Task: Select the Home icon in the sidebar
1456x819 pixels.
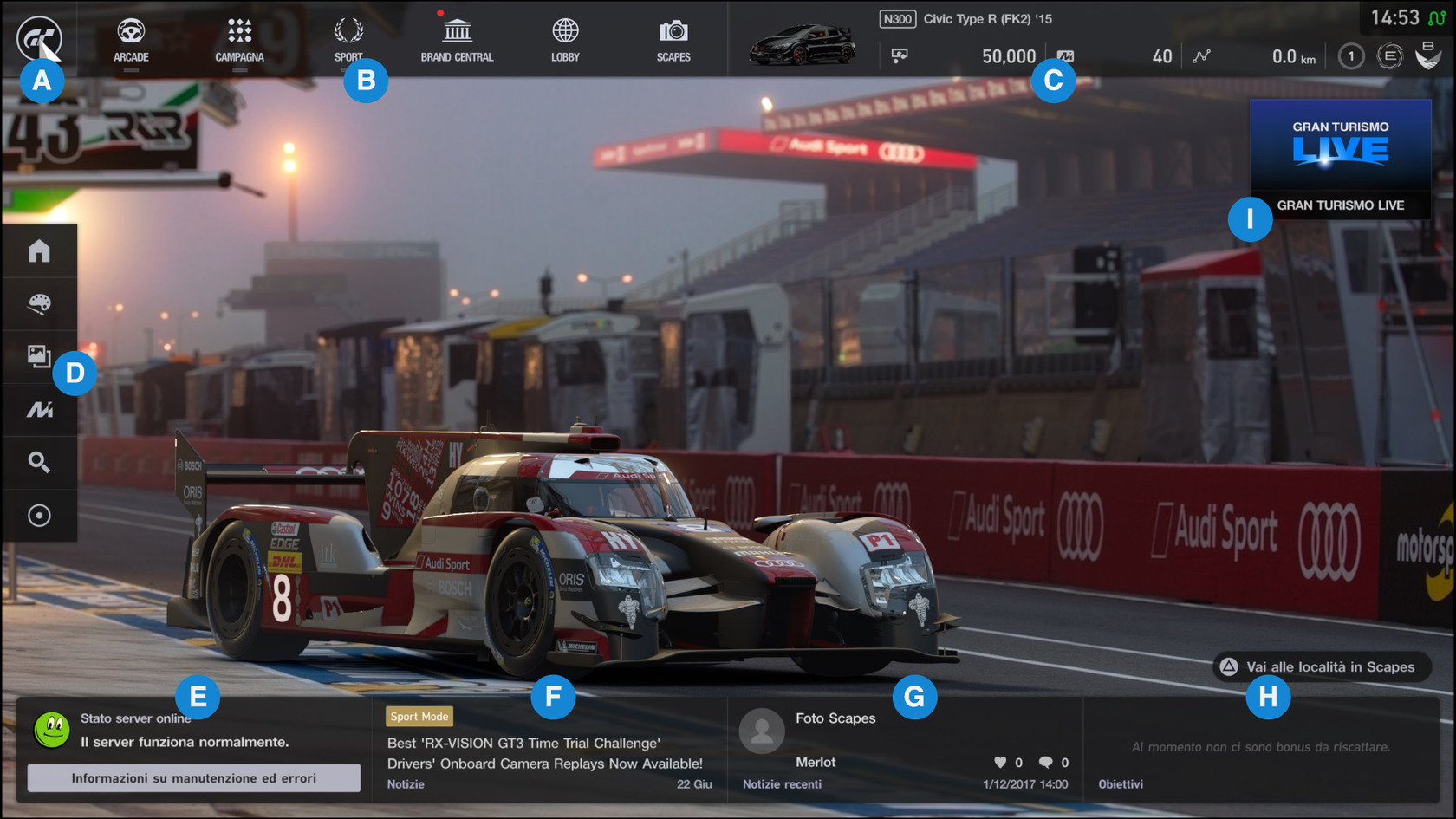Action: tap(39, 251)
